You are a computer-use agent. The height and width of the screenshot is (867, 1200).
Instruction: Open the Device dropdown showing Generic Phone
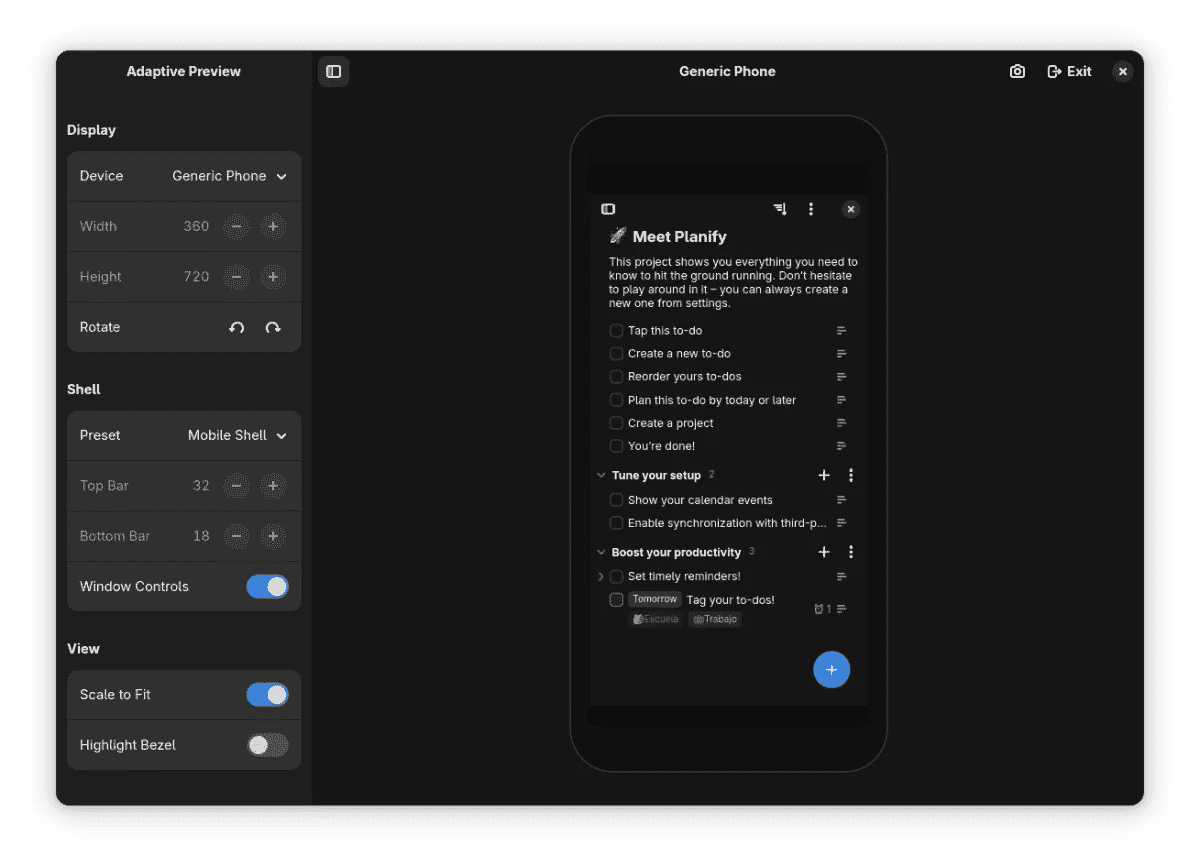point(229,176)
